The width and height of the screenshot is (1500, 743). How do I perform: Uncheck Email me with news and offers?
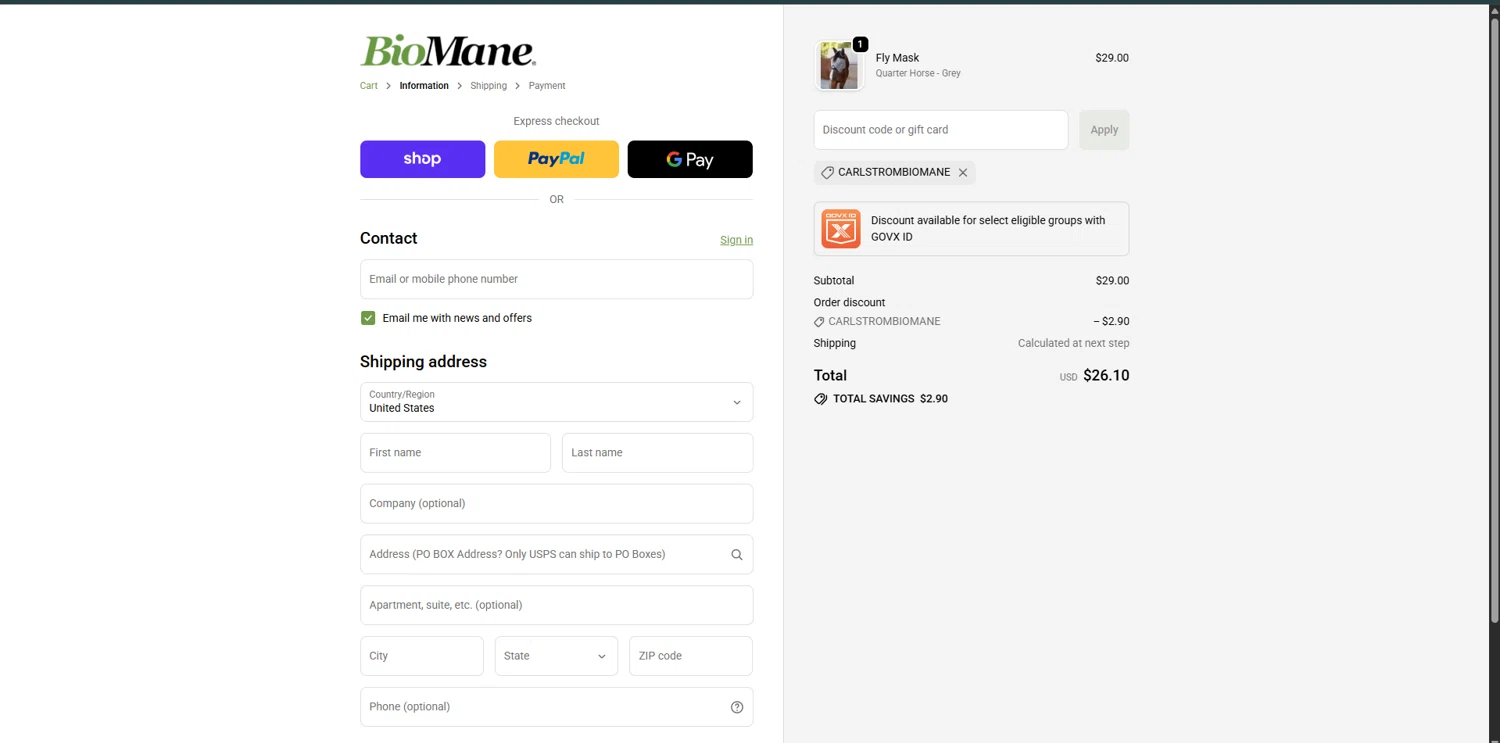point(368,318)
